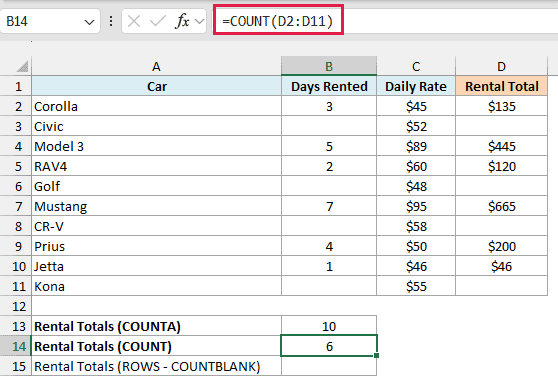Click the COUNTA result cell showing 10
The height and width of the screenshot is (376, 558).
pos(329,326)
